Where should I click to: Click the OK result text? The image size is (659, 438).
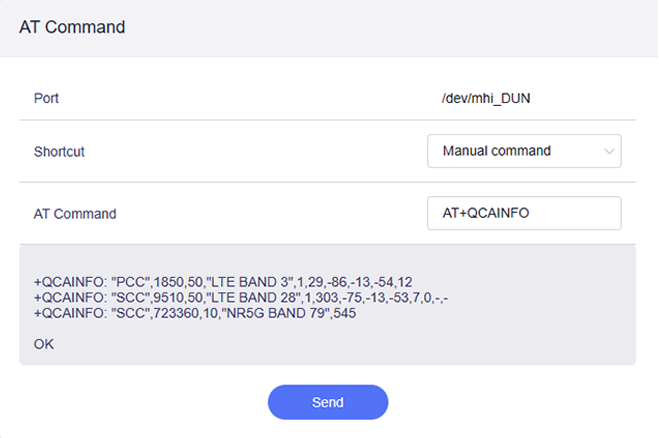(44, 344)
